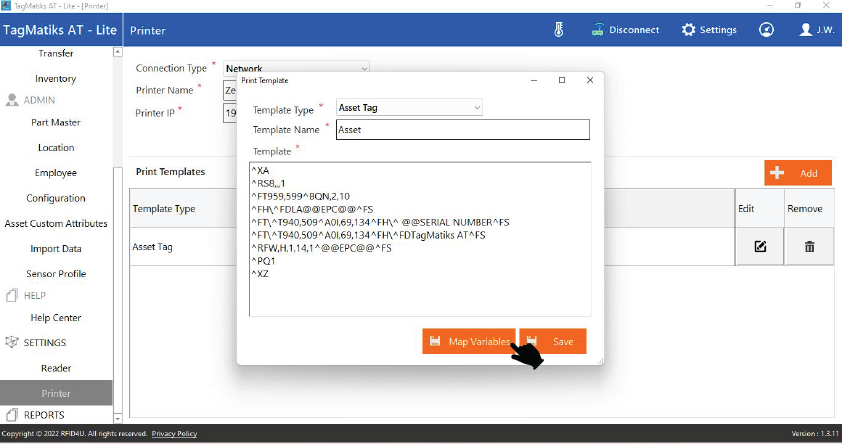
Task: Click the sidebar scrollbar up arrow
Action: coord(118,51)
